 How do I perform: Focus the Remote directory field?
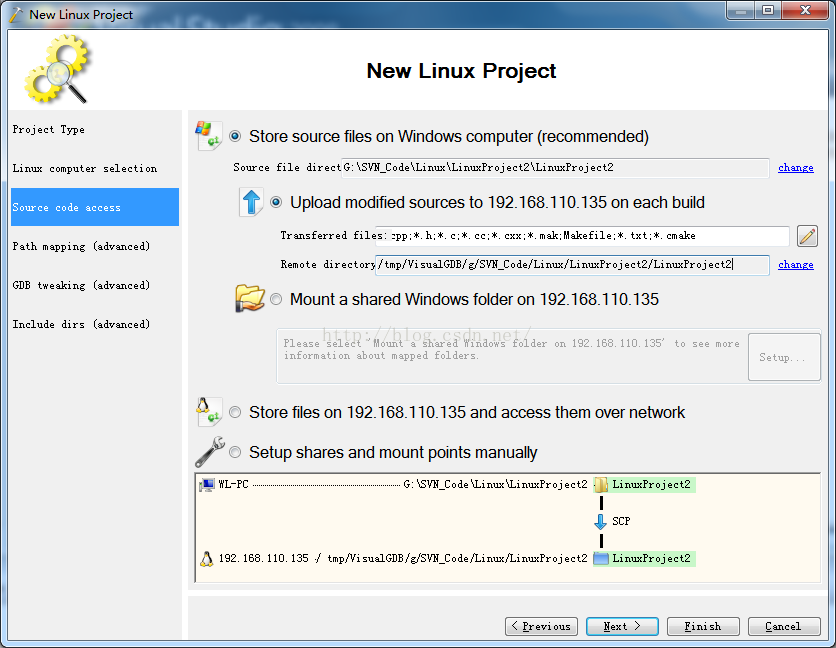572,265
